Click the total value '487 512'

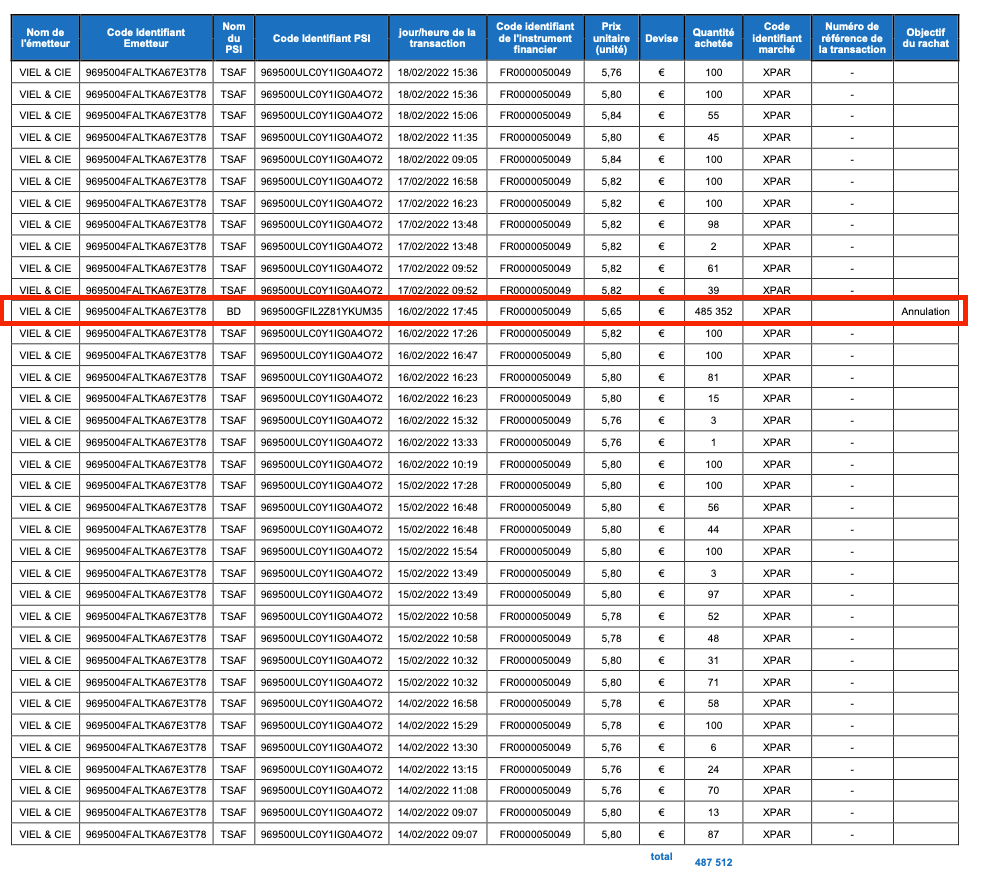713,860
